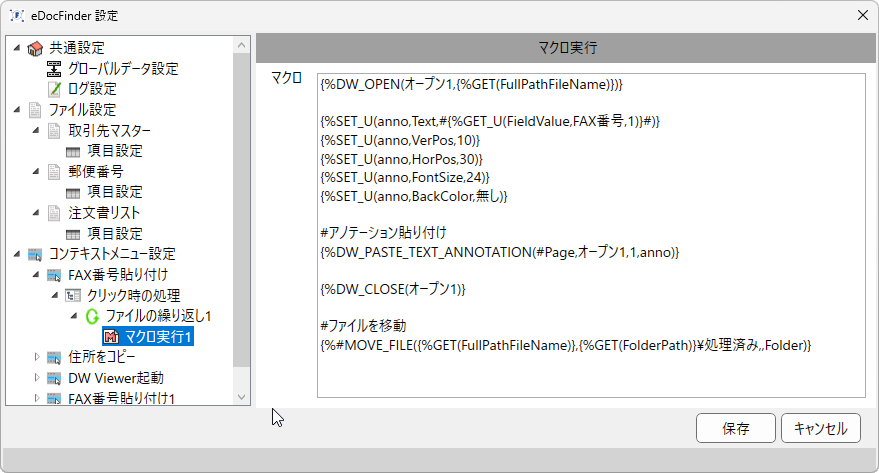879x473 pixels.
Task: Click the DW_PASTE_TEXT_ANNOTATION macro line
Action: (x=499, y=252)
